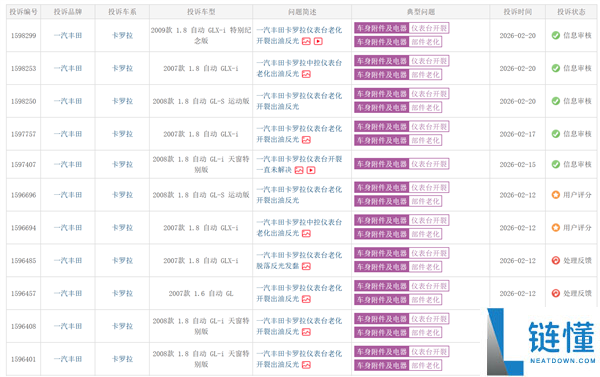
Task: Click 部件老化 tag in row 1596457
Action: pyautogui.click(x=425, y=300)
